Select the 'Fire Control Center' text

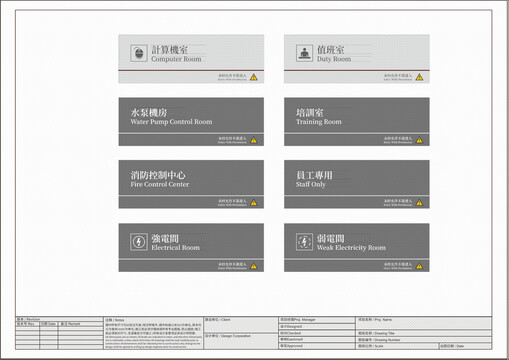[x=160, y=184]
